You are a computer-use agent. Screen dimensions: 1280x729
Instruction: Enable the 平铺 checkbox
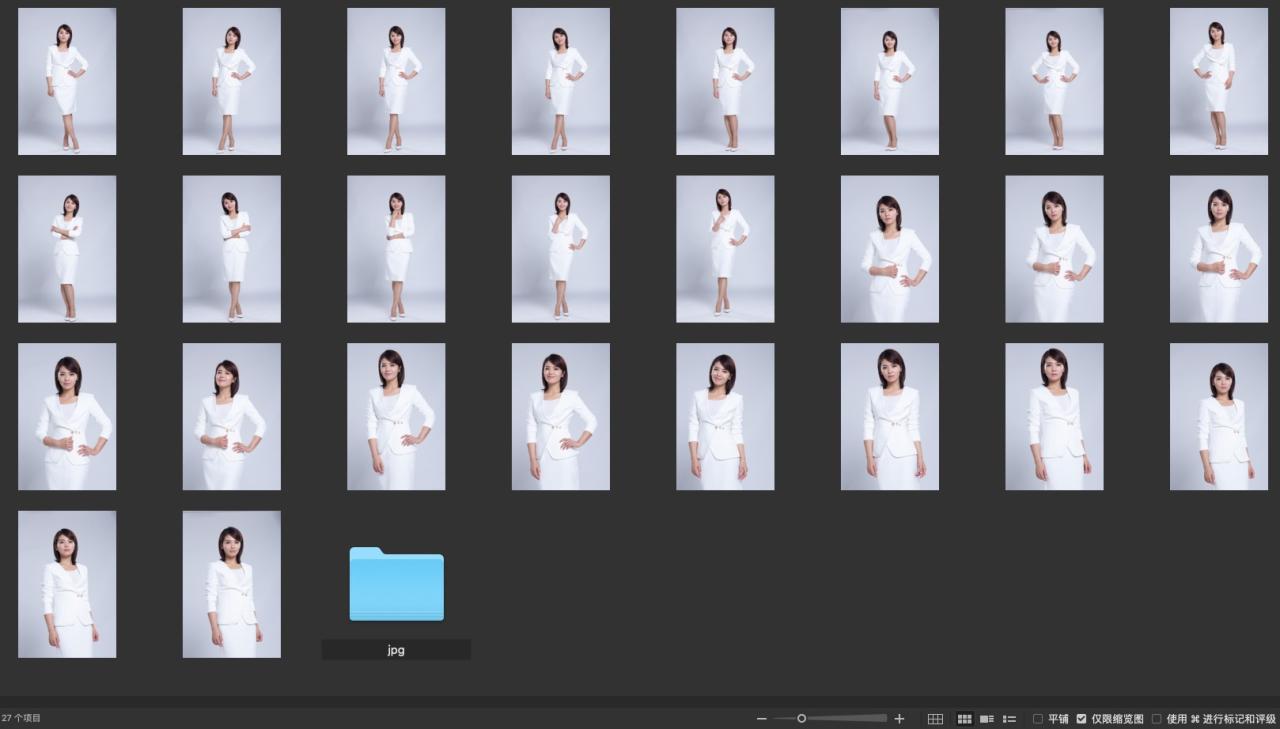pyautogui.click(x=1038, y=719)
